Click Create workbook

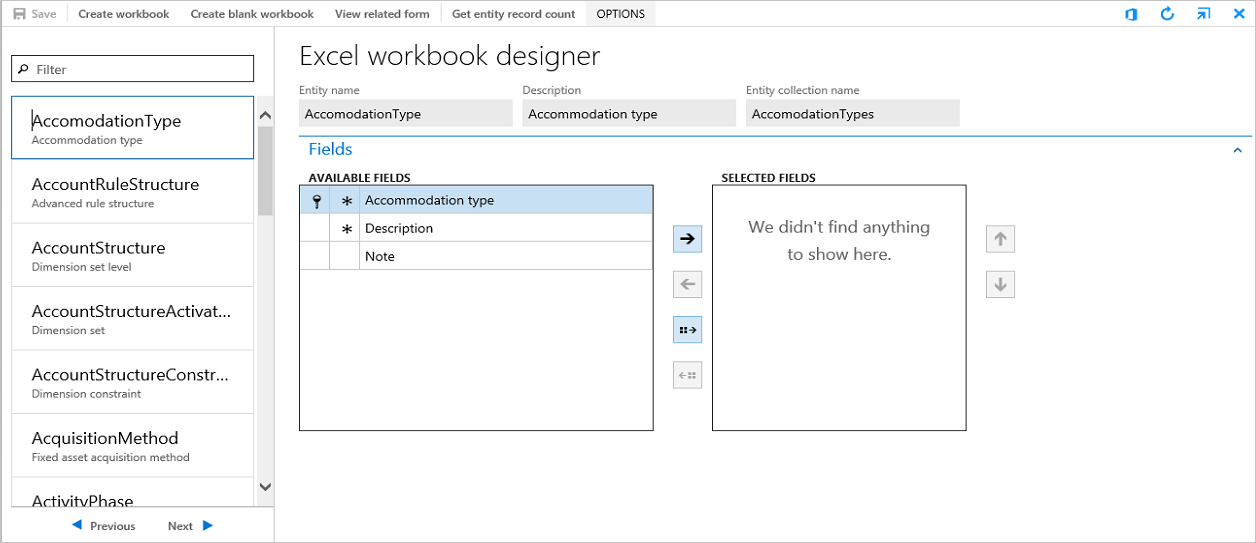[124, 14]
